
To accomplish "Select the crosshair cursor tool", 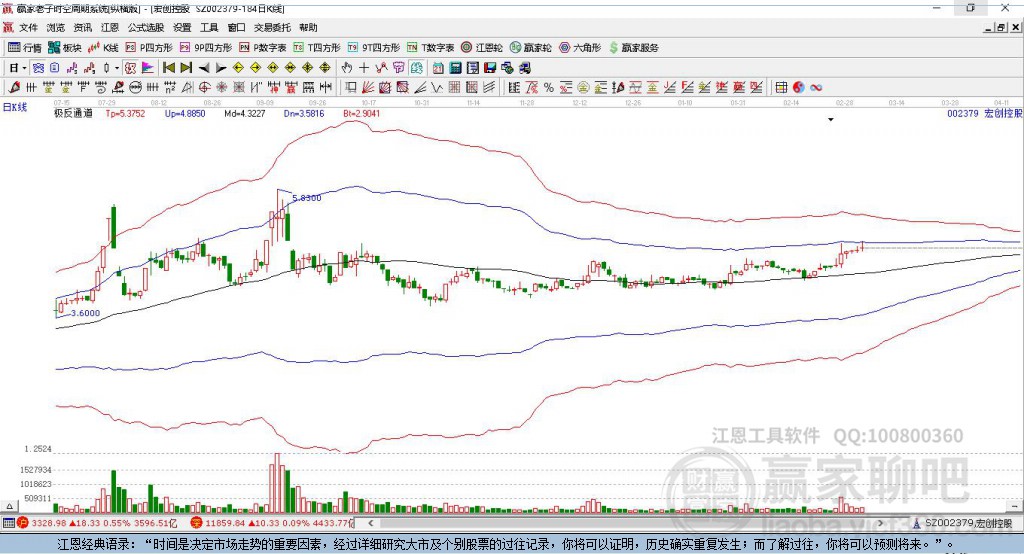I will coord(364,68).
